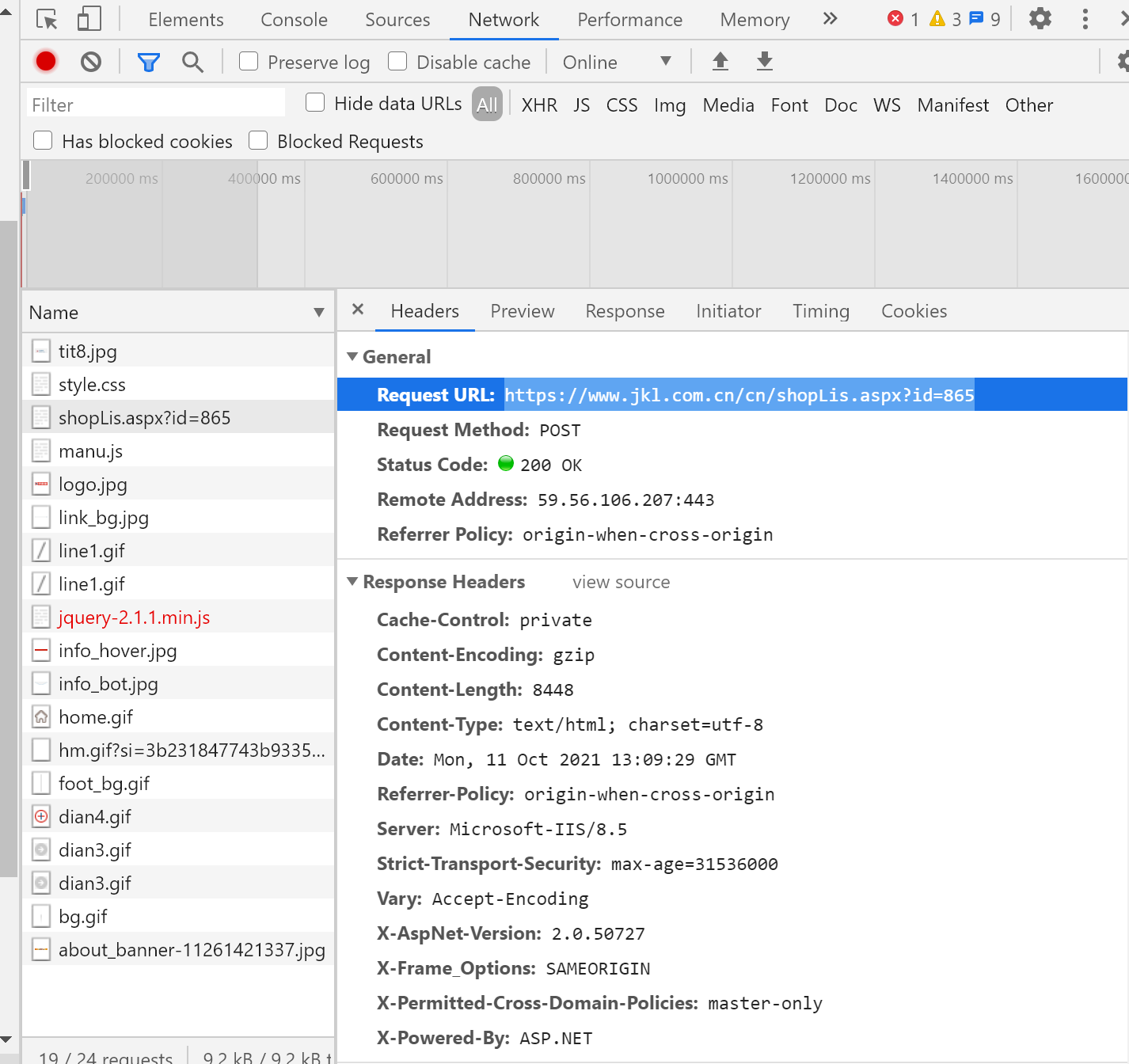Filter requests by Font
The image size is (1129, 1064).
(789, 104)
